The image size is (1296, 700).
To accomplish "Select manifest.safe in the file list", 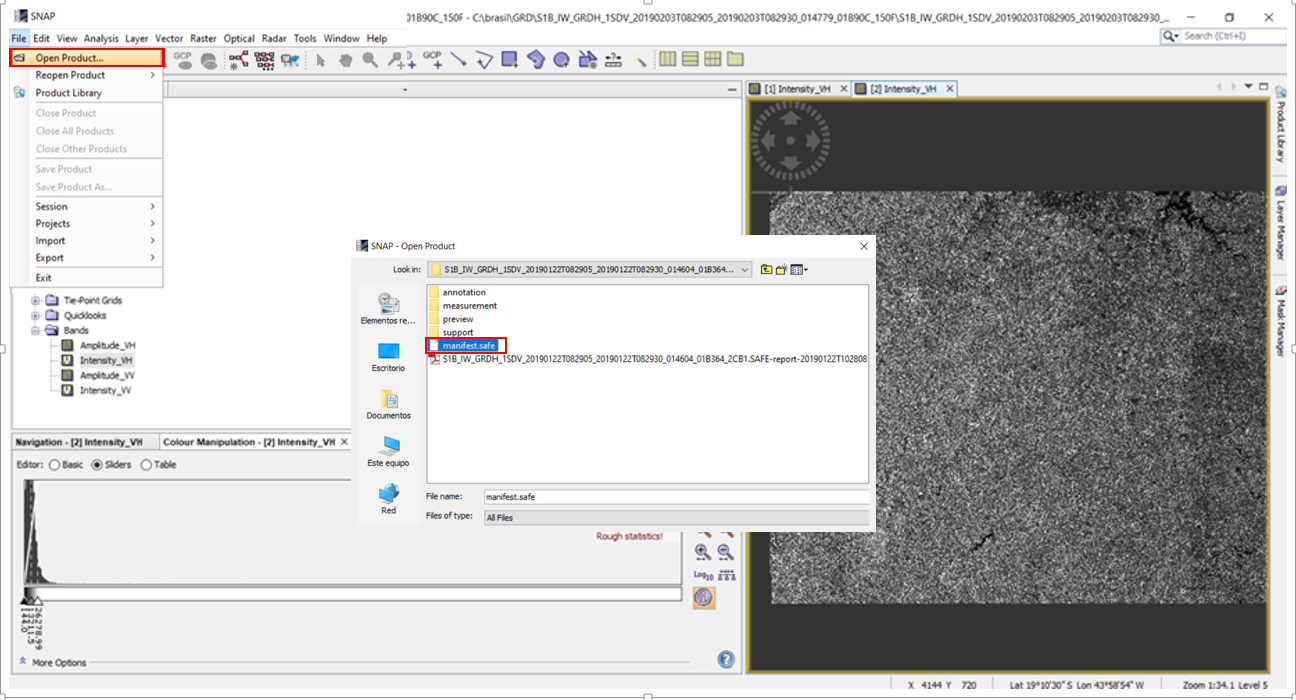I will [468, 345].
